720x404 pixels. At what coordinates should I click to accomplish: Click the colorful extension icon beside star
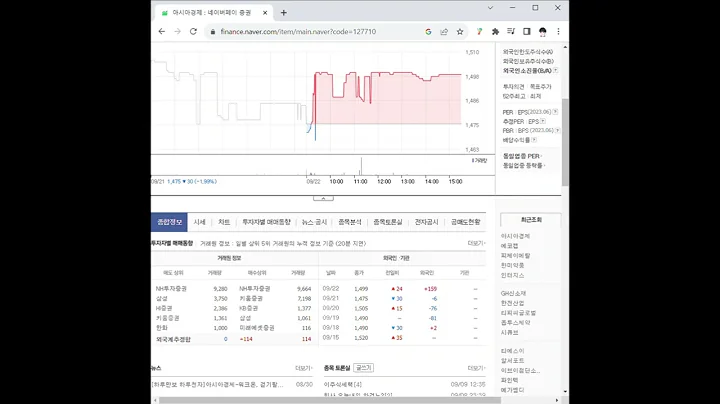pos(479,31)
